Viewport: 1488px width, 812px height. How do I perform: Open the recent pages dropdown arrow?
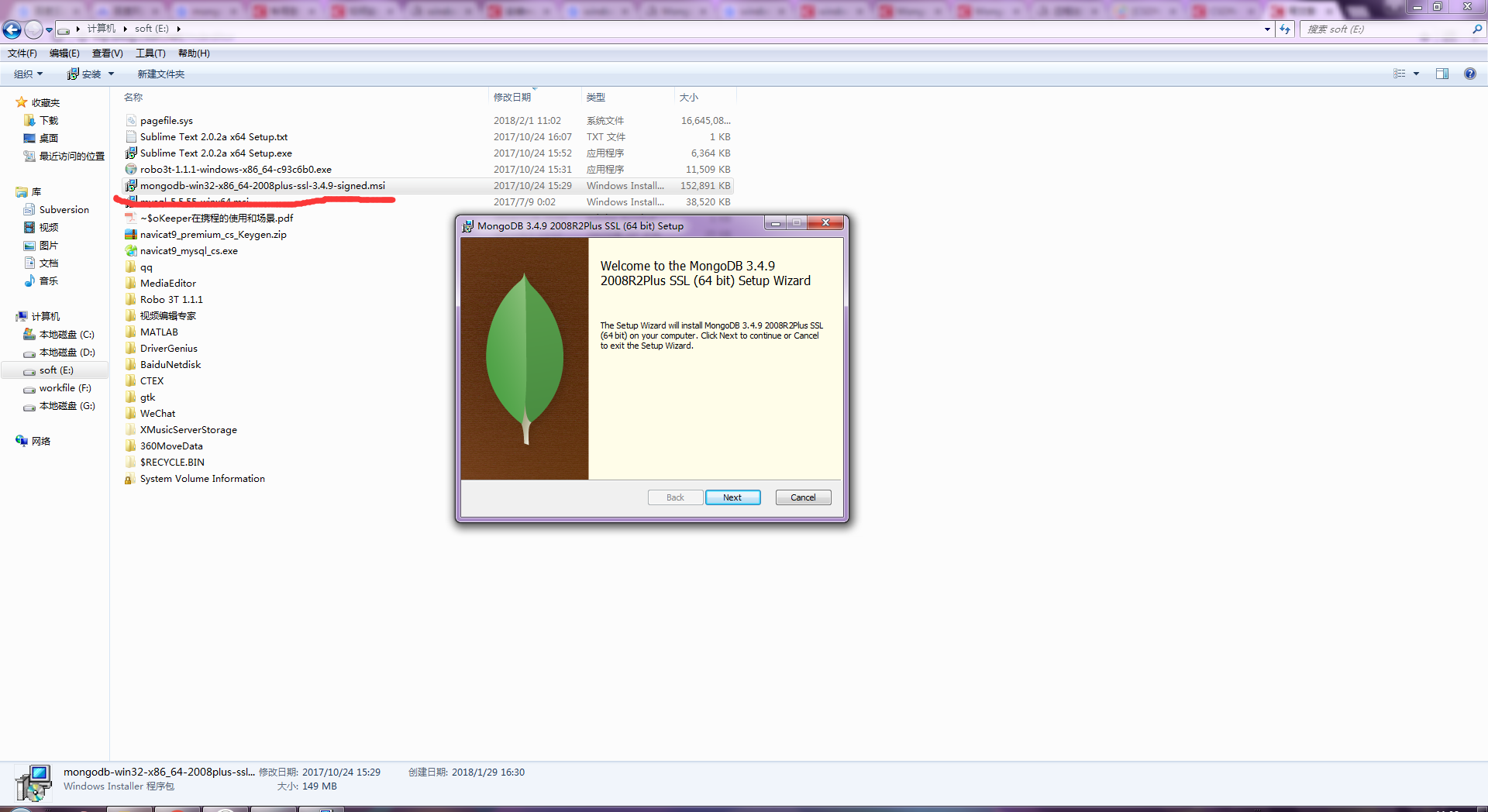point(49,29)
